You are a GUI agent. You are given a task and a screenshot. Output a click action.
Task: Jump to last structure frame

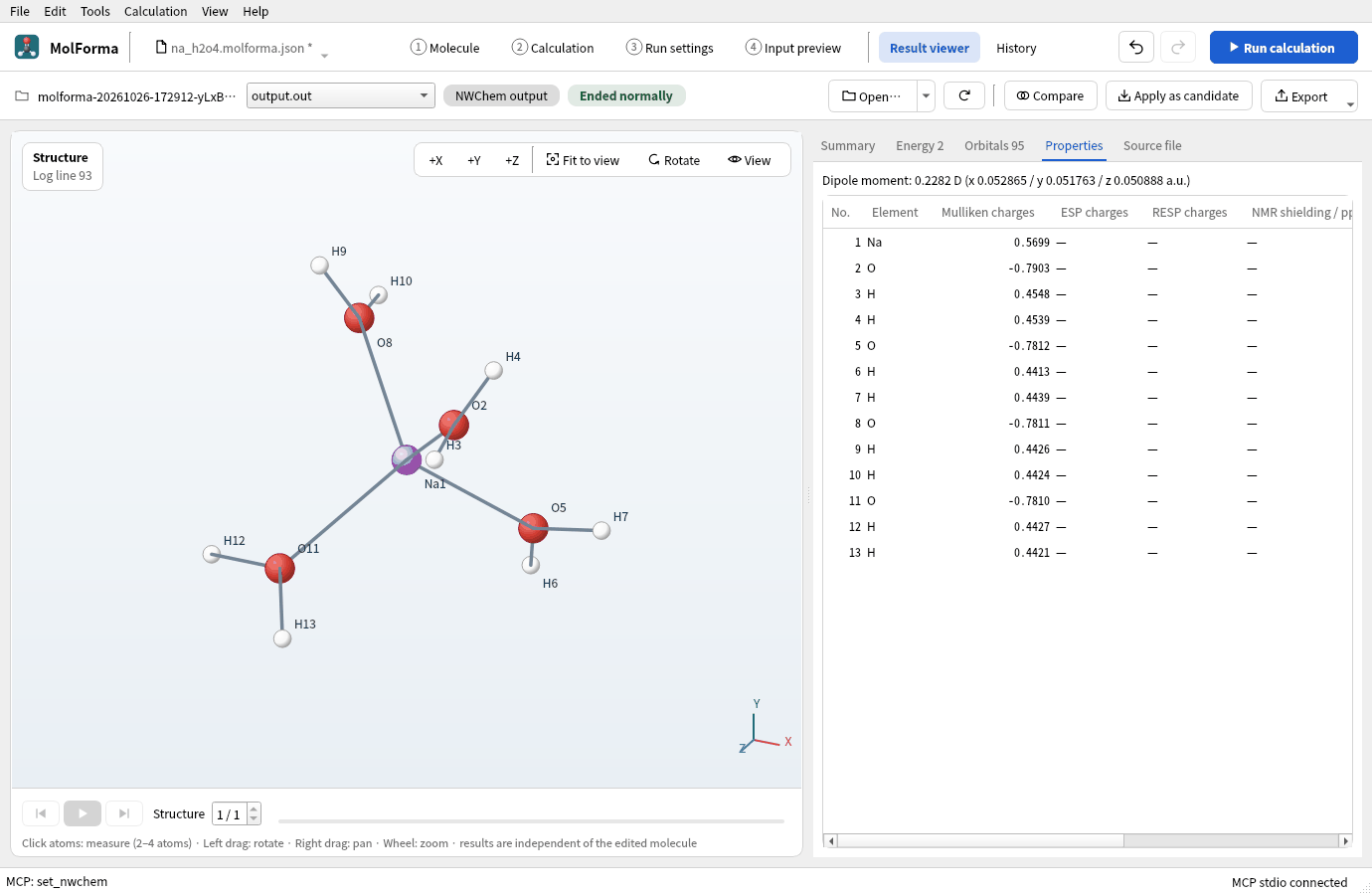click(x=124, y=813)
